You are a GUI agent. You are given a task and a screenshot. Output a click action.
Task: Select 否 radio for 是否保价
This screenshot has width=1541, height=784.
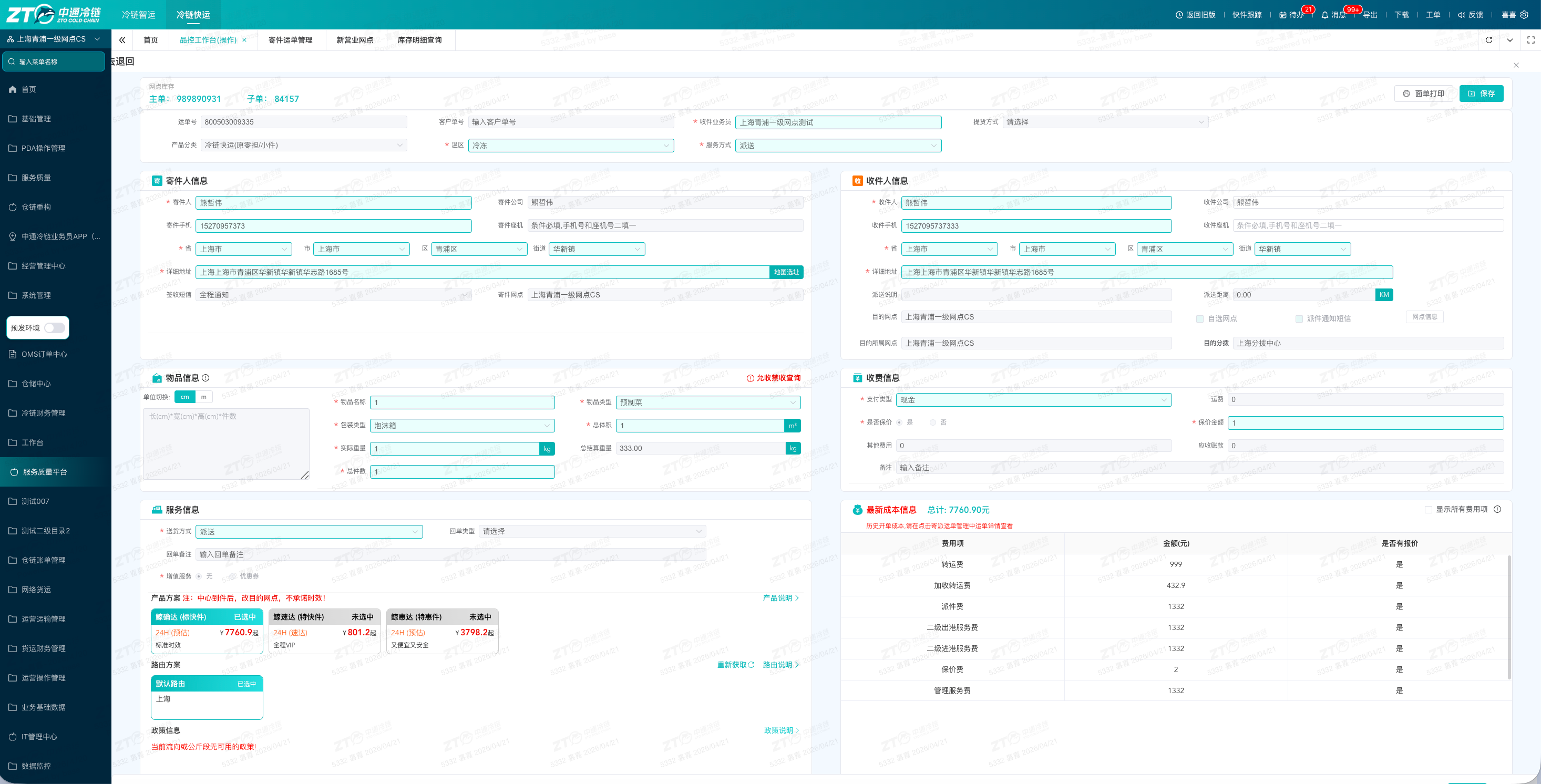(x=932, y=422)
